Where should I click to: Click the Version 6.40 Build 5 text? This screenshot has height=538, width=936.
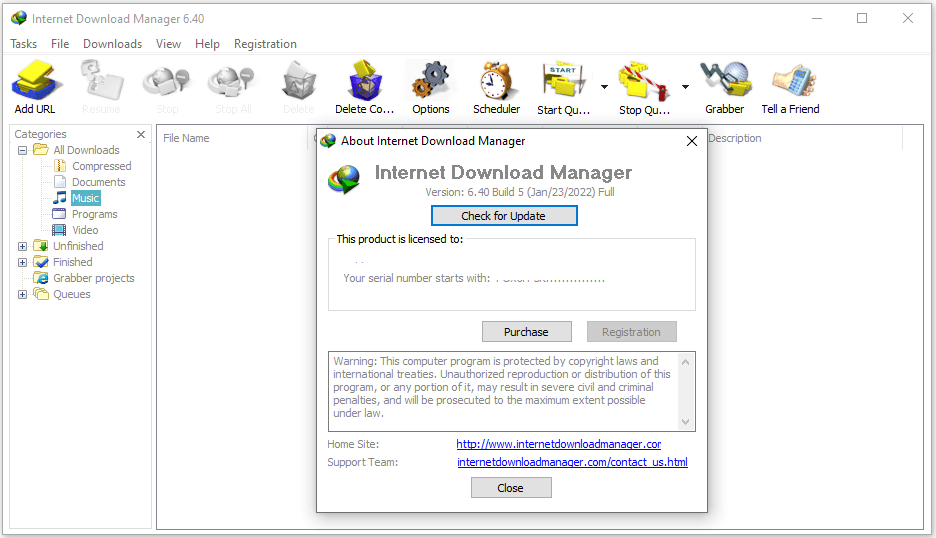click(520, 192)
